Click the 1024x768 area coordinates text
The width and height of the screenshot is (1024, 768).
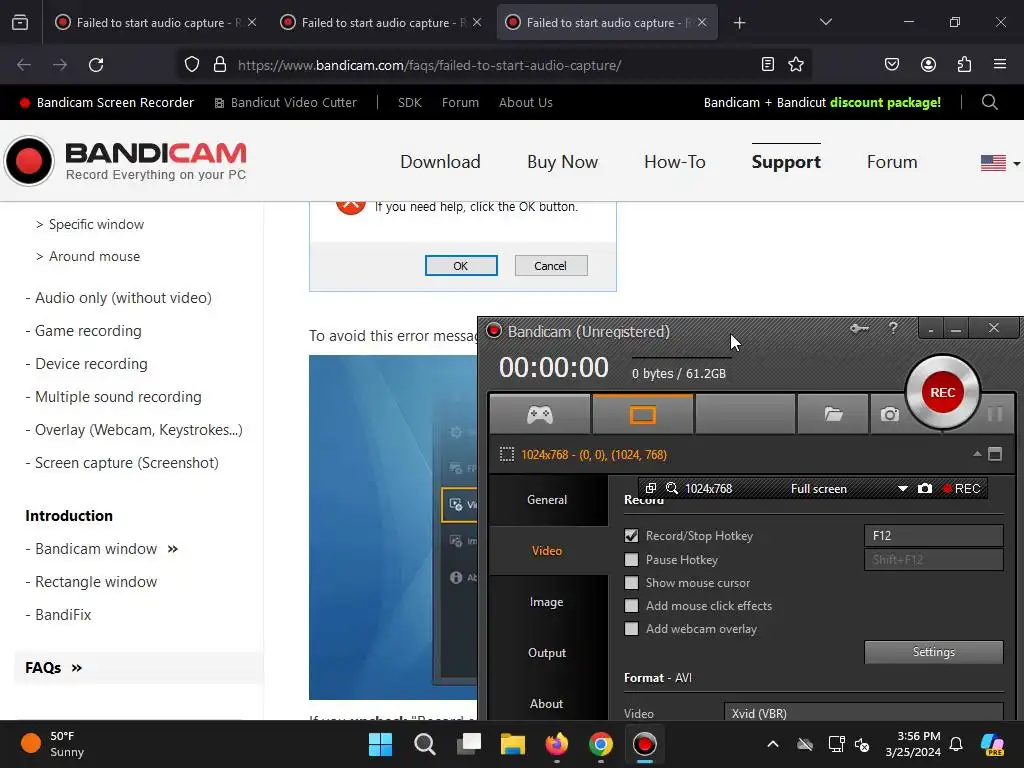coord(594,455)
